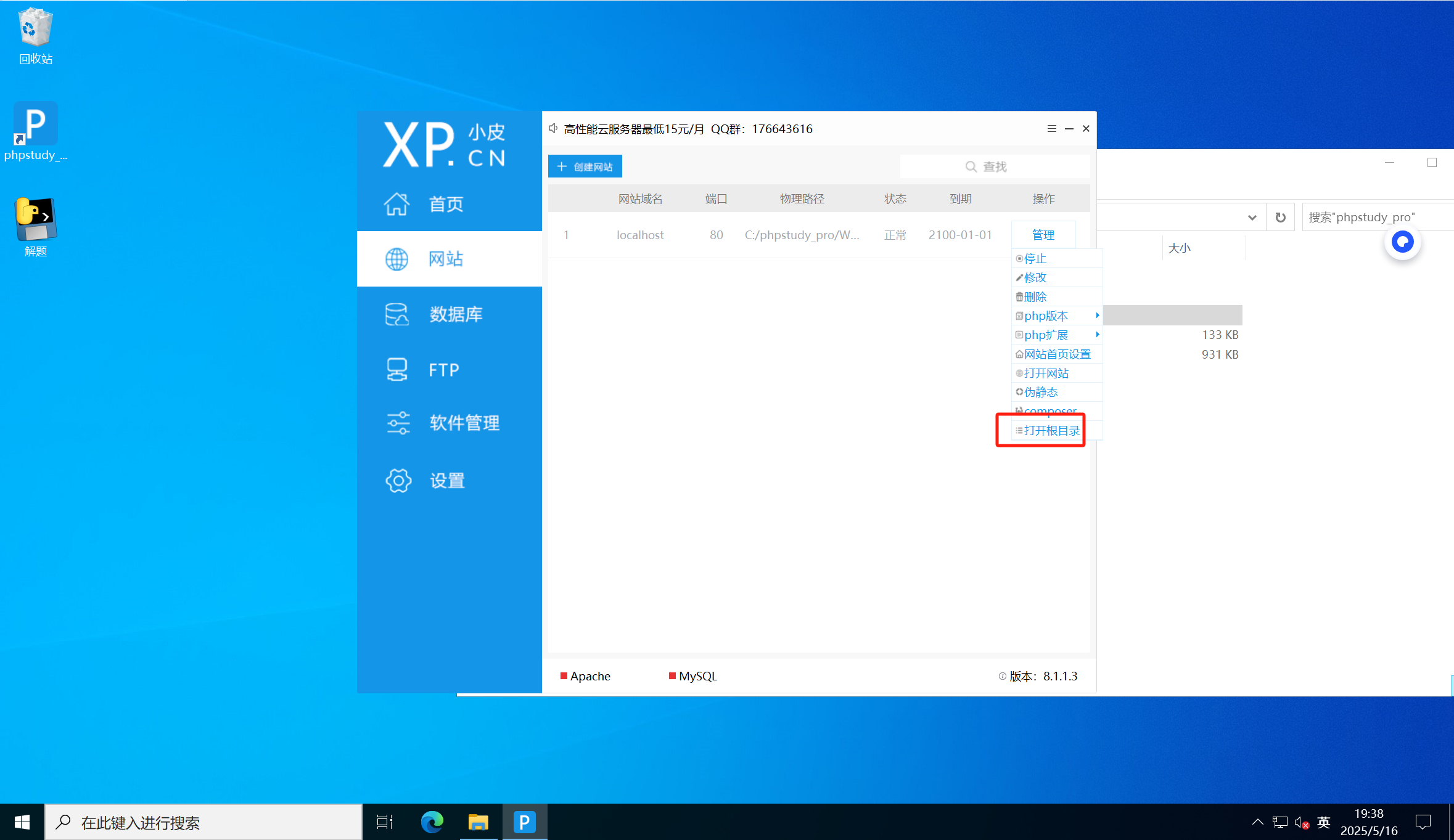Select 伪静态 in the management menu
Screen dimensions: 1454x840
tap(1041, 392)
